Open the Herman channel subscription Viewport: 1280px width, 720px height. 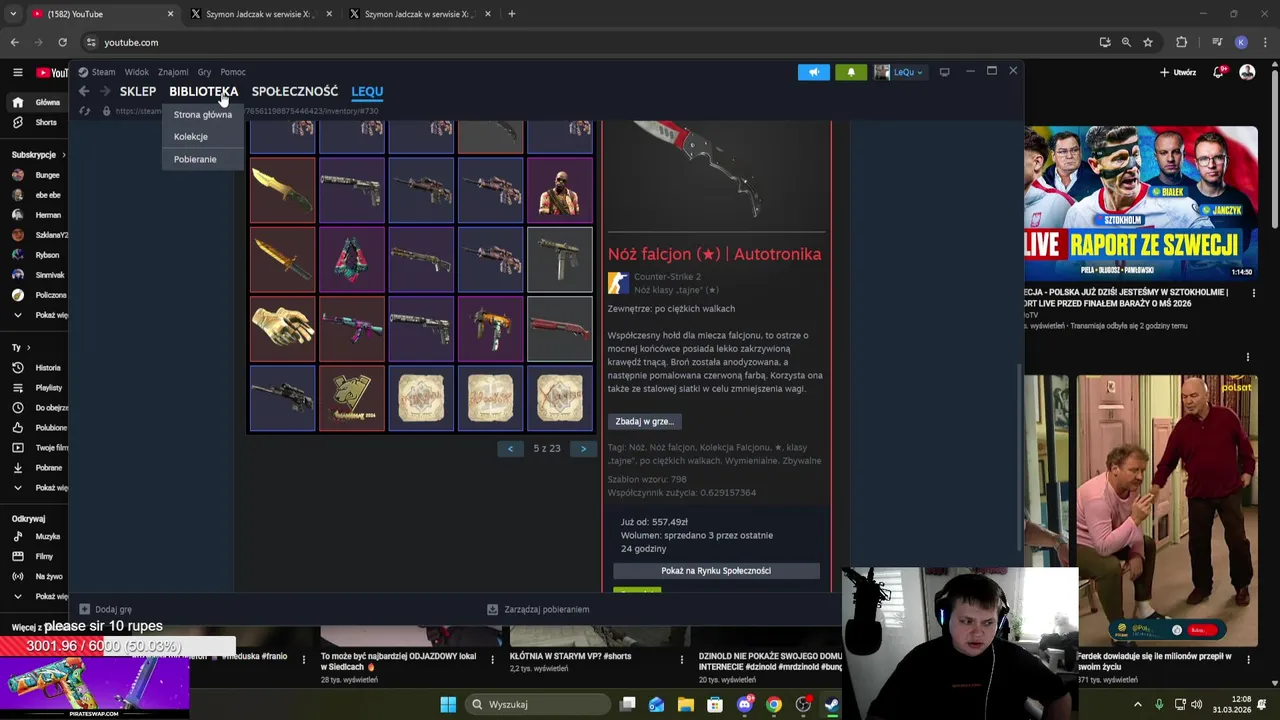click(36, 215)
